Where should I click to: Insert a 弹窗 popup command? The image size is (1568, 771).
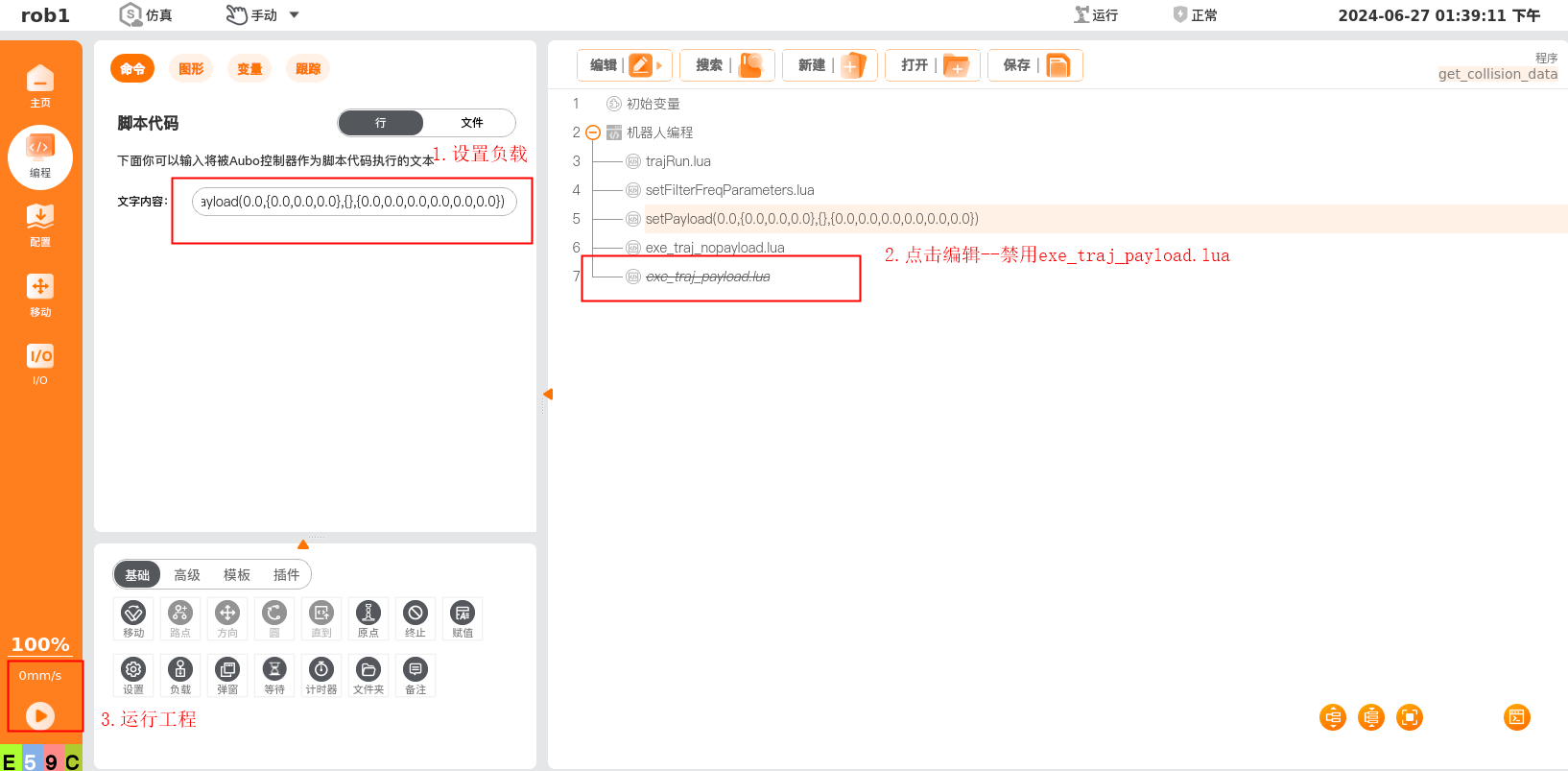(227, 675)
